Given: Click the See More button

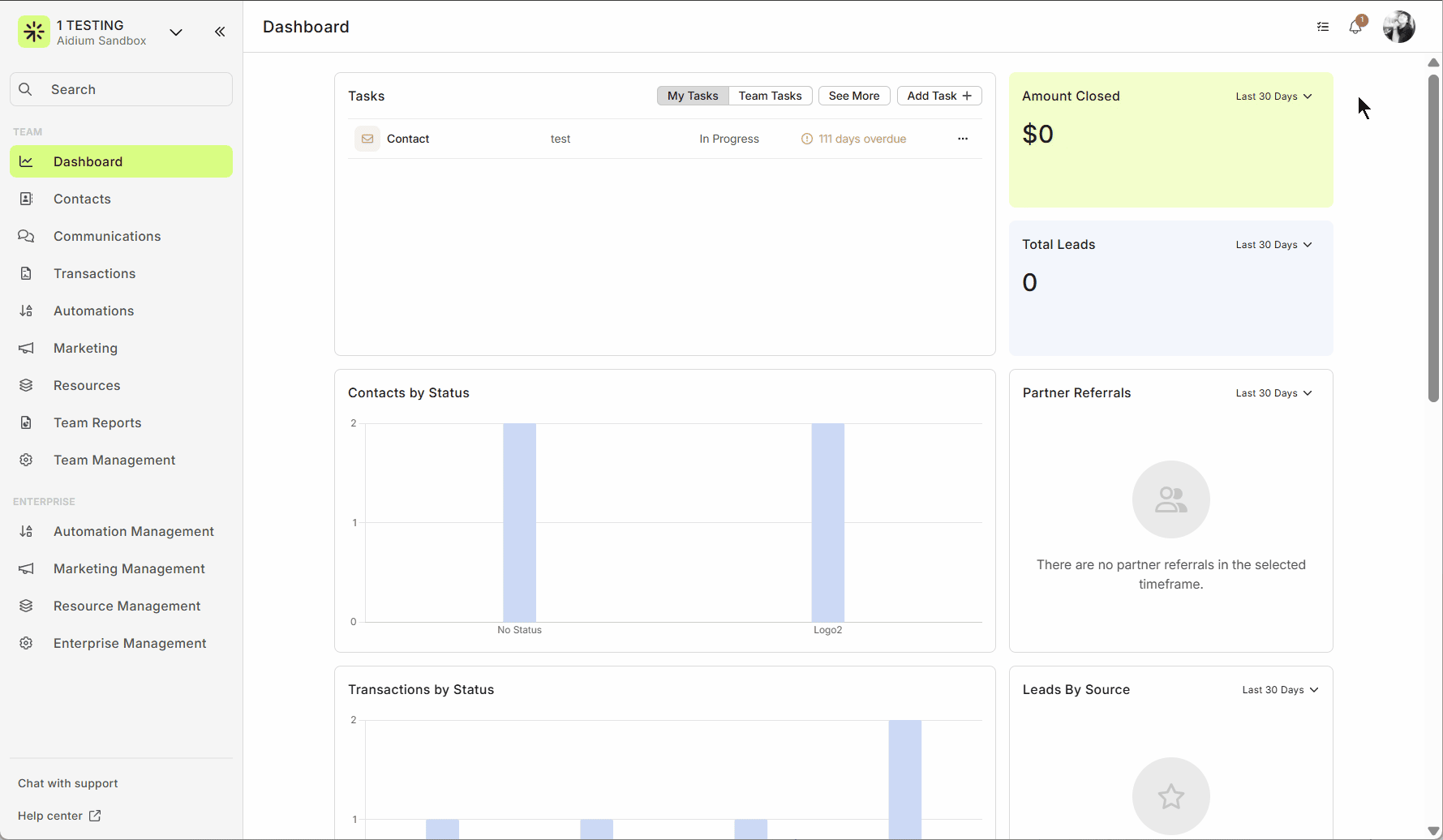Looking at the screenshot, I should (x=853, y=96).
